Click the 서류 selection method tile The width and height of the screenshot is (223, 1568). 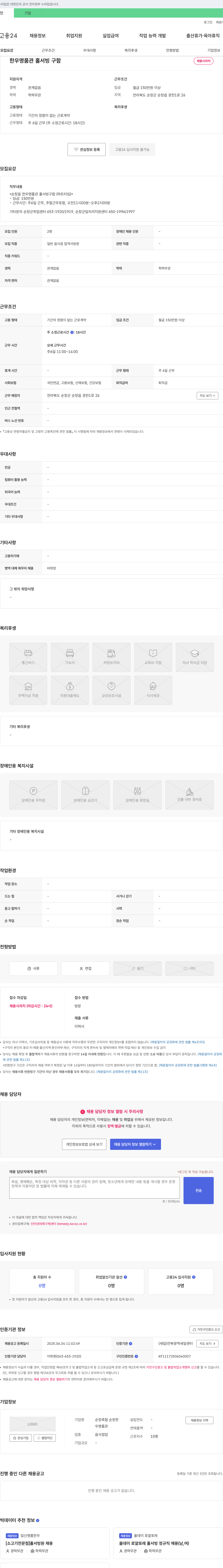[33, 968]
